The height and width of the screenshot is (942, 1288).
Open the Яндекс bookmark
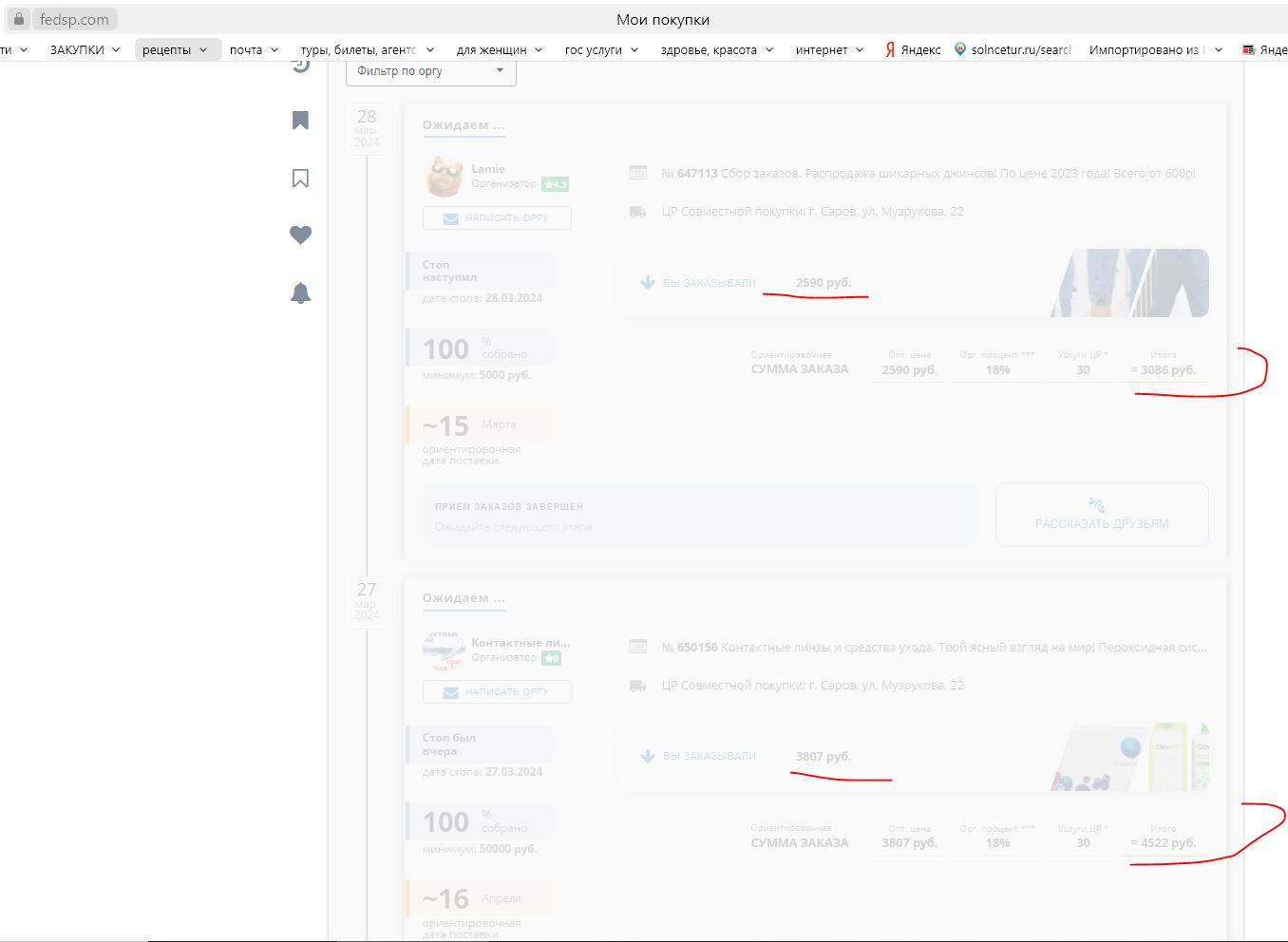point(913,49)
